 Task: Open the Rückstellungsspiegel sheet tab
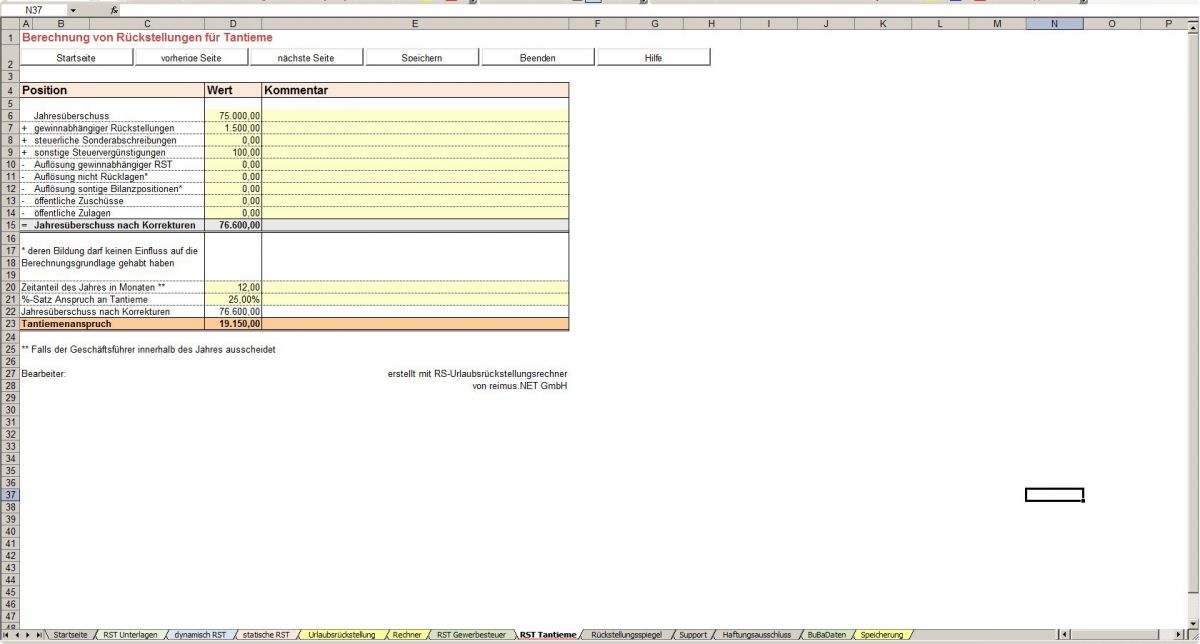tap(626, 635)
